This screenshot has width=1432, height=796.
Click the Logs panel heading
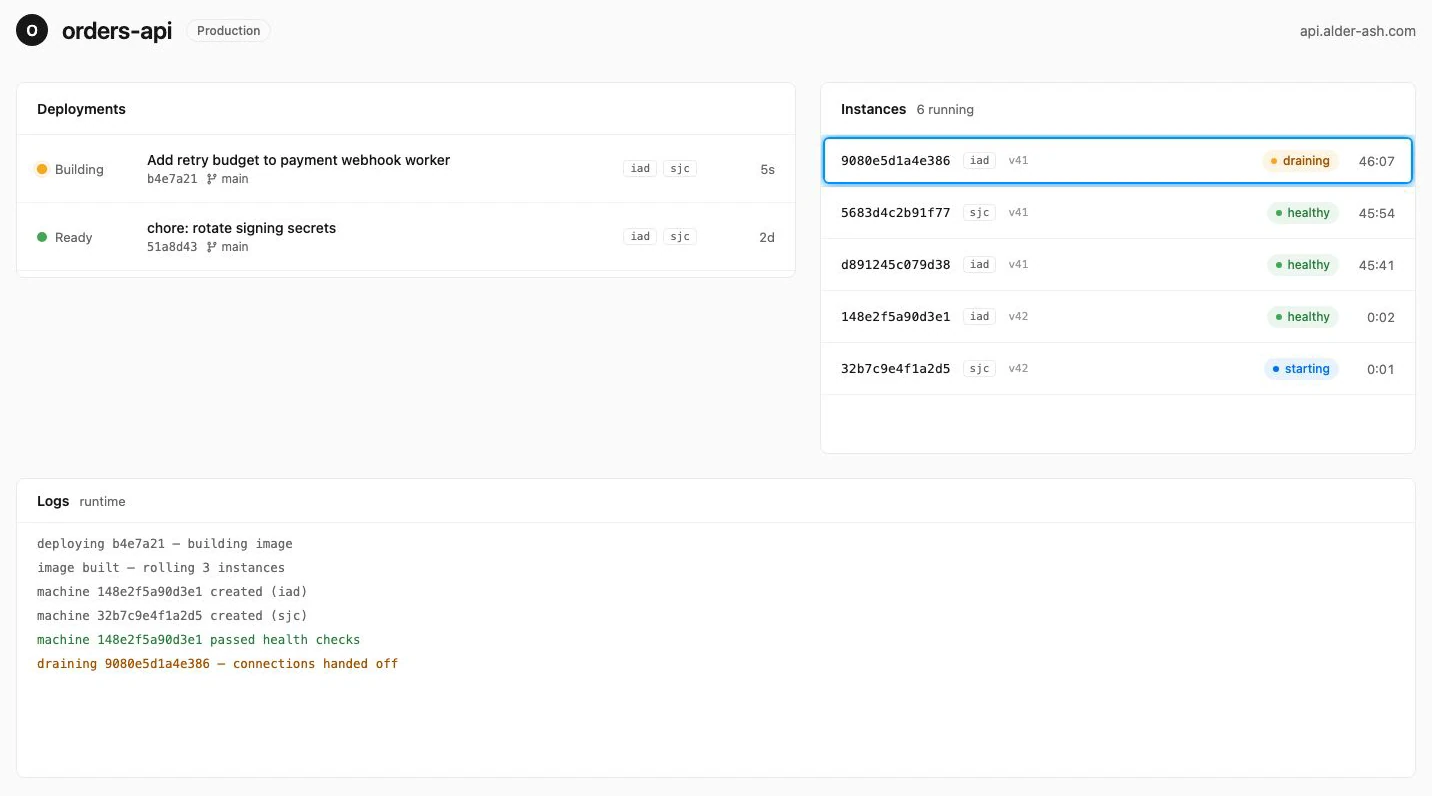click(53, 501)
